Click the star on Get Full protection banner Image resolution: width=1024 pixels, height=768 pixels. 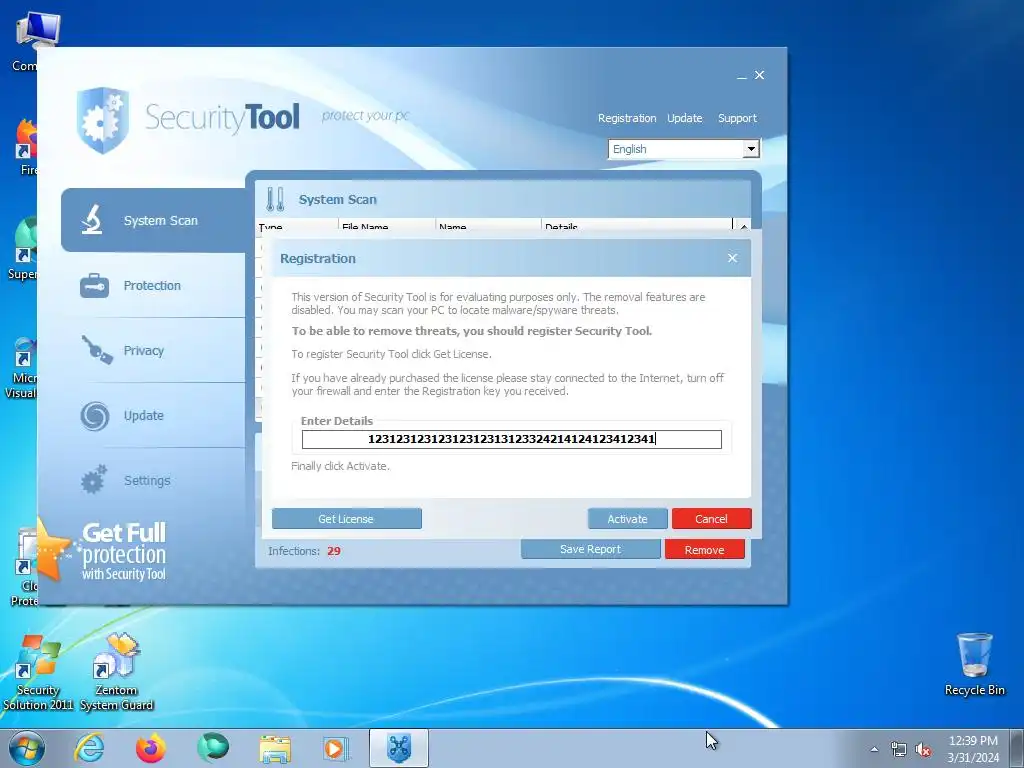click(x=52, y=550)
